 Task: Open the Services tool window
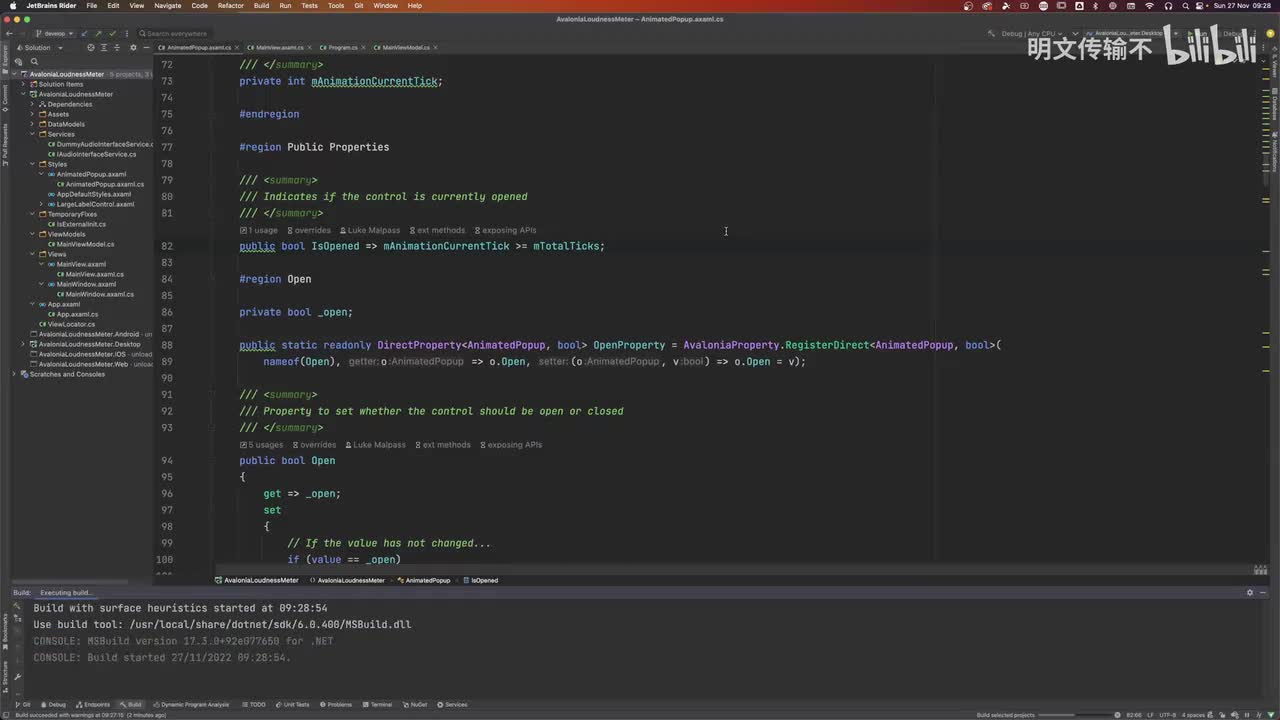pyautogui.click(x=452, y=704)
